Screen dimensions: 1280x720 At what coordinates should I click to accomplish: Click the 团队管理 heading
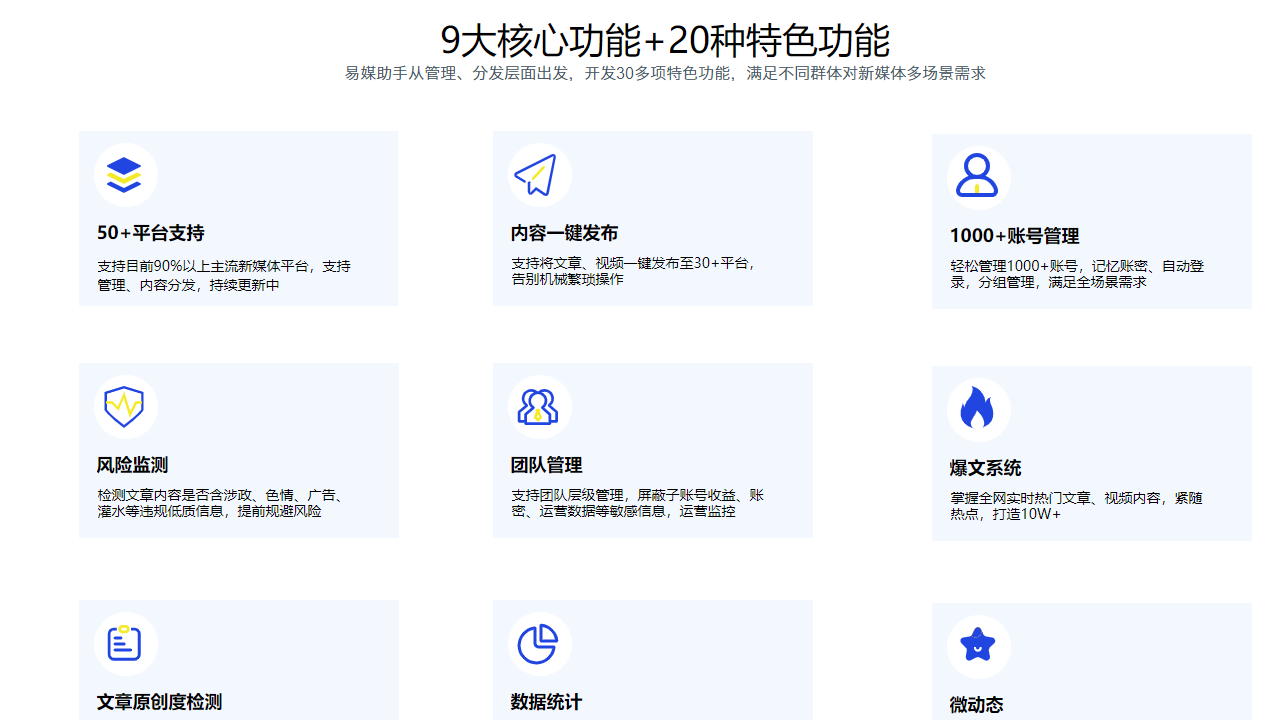(x=539, y=465)
